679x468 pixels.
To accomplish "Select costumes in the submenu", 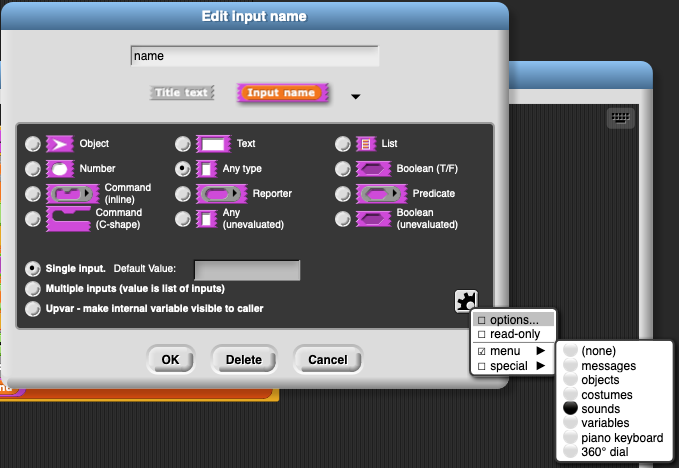I will 614,394.
